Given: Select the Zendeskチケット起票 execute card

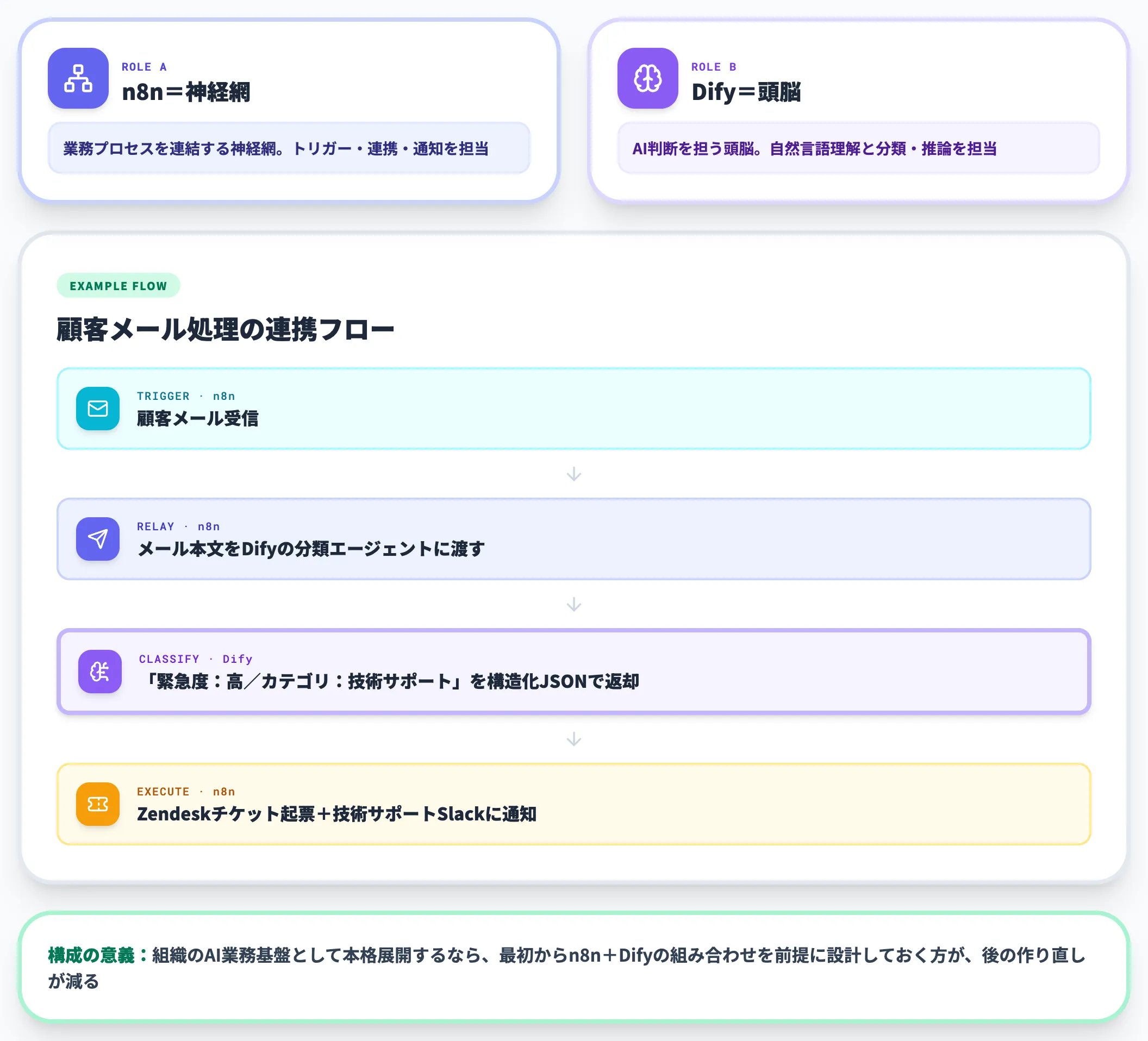Looking at the screenshot, I should coord(574,804).
